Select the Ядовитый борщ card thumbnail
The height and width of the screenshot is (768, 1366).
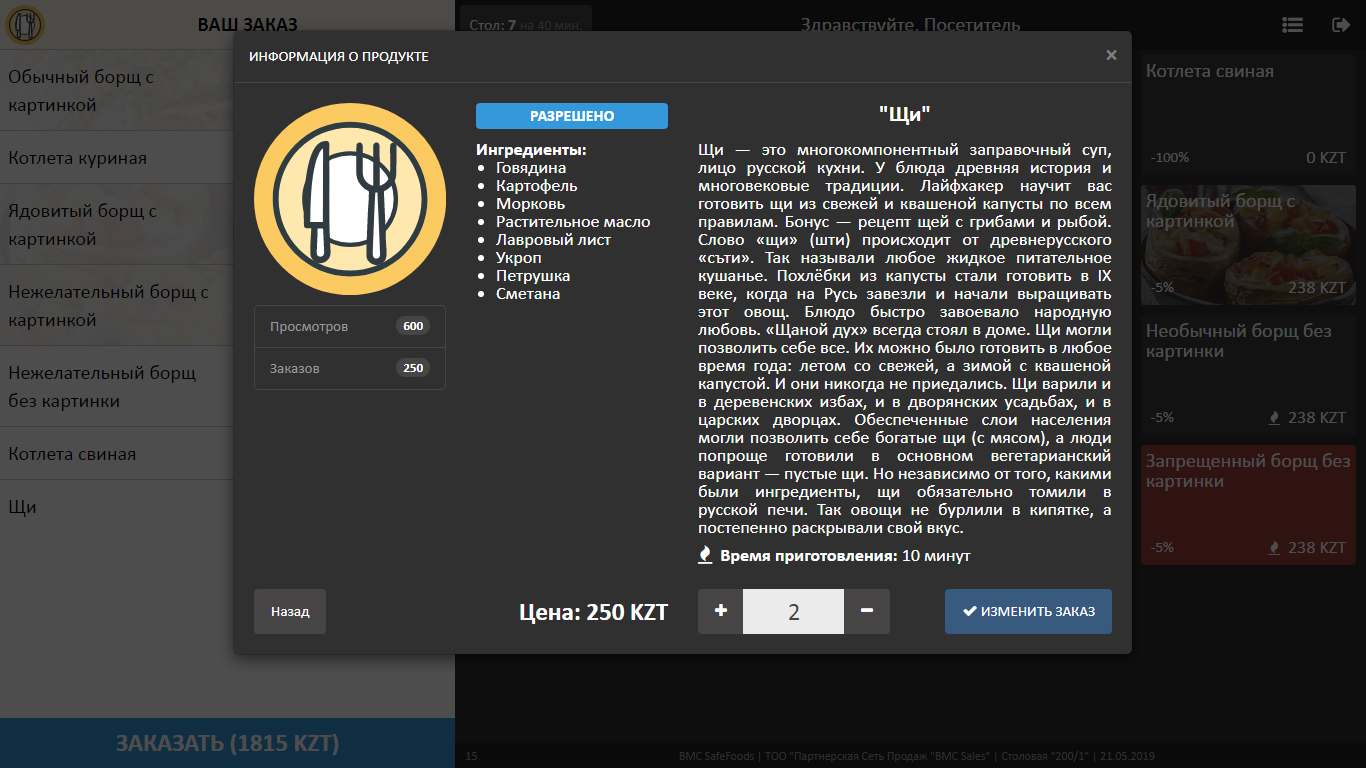point(1248,245)
